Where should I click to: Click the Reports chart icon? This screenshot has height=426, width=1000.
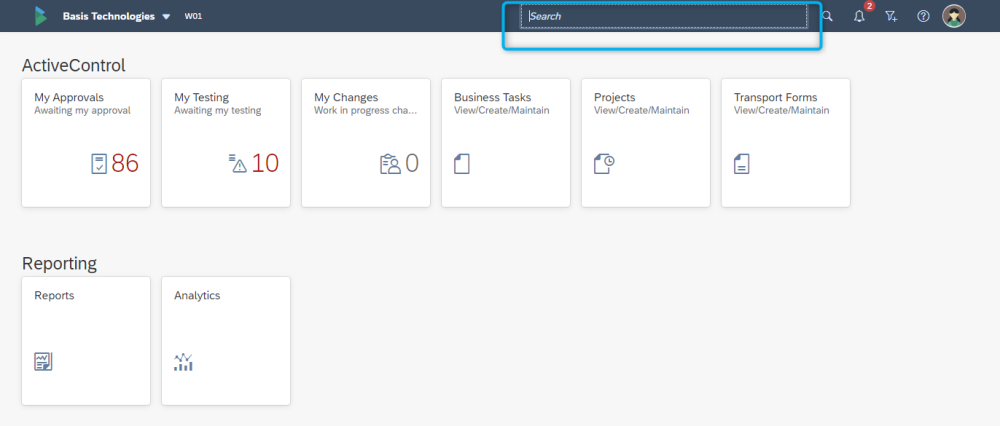coord(43,361)
